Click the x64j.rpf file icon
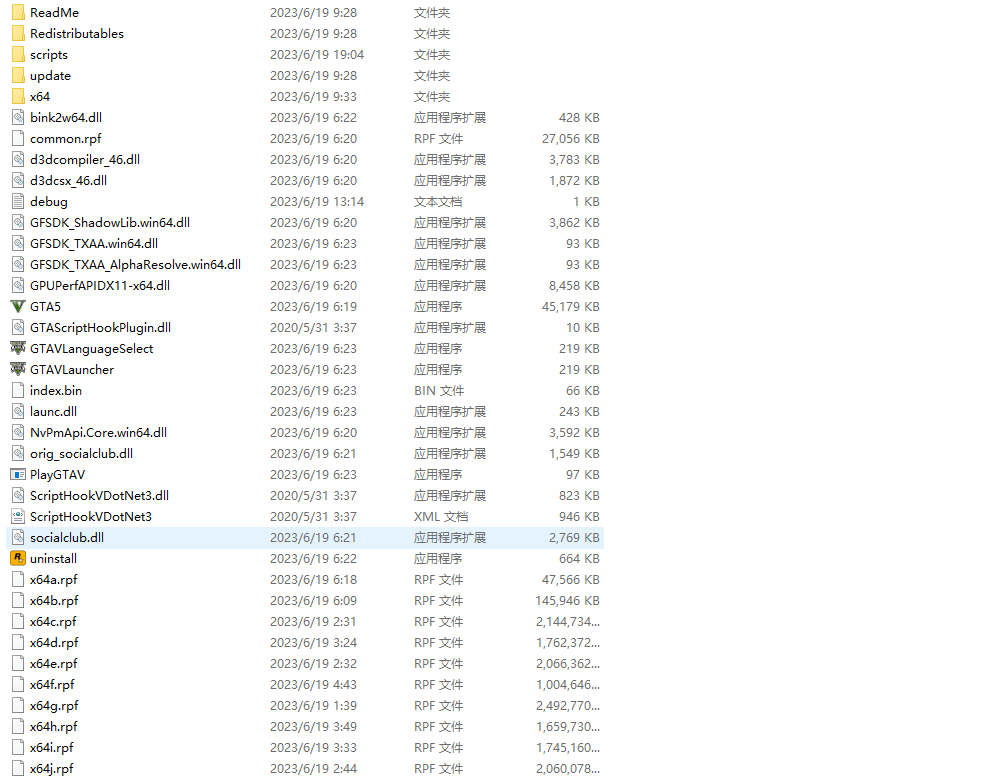 18,768
